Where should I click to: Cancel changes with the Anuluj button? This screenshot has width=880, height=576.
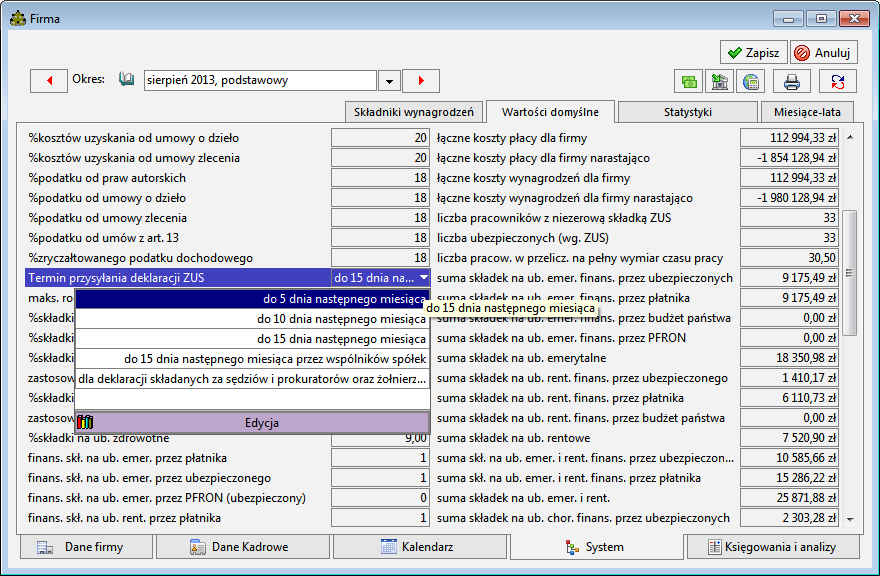click(x=824, y=53)
